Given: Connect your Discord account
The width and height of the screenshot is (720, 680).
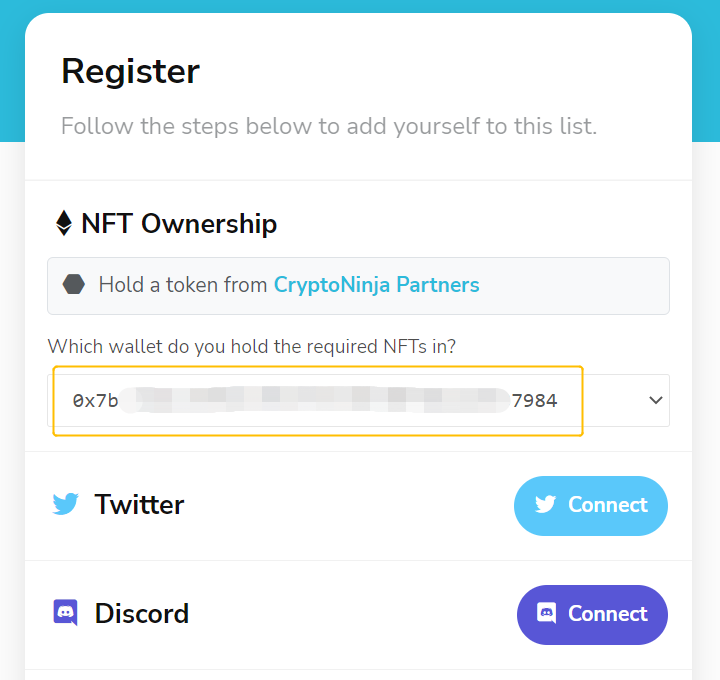Looking at the screenshot, I should coord(592,614).
